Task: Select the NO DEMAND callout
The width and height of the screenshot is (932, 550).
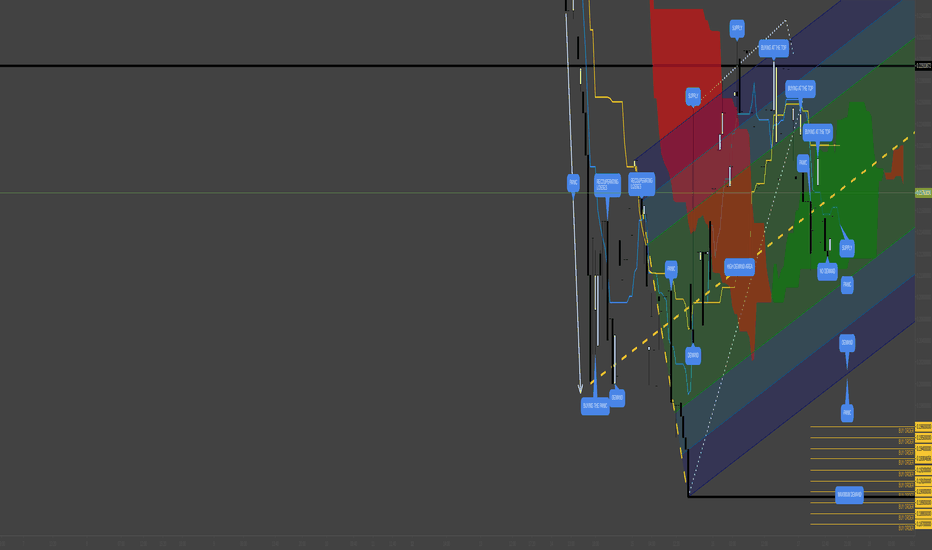Action: click(827, 272)
